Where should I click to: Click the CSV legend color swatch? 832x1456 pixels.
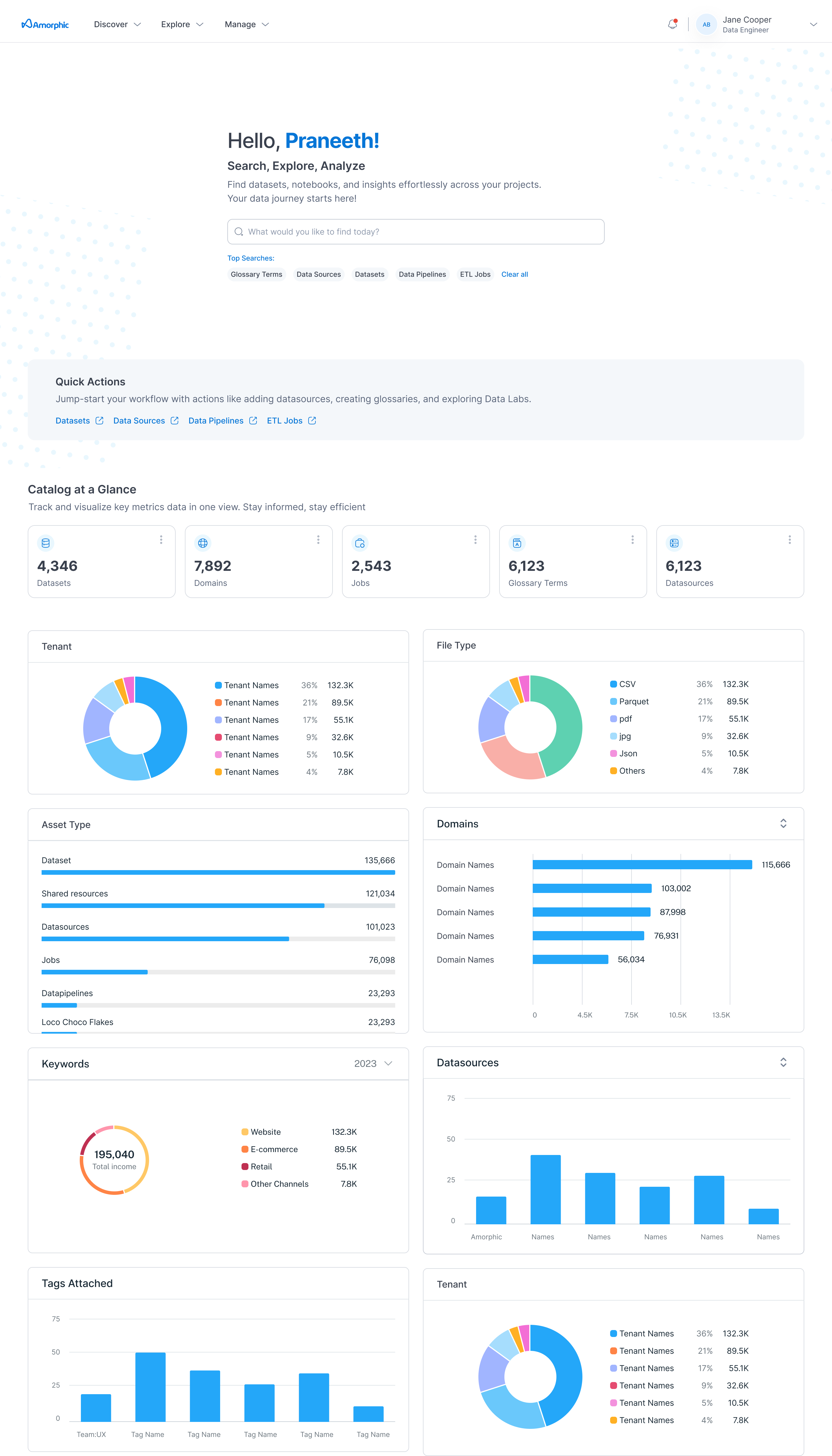(613, 684)
